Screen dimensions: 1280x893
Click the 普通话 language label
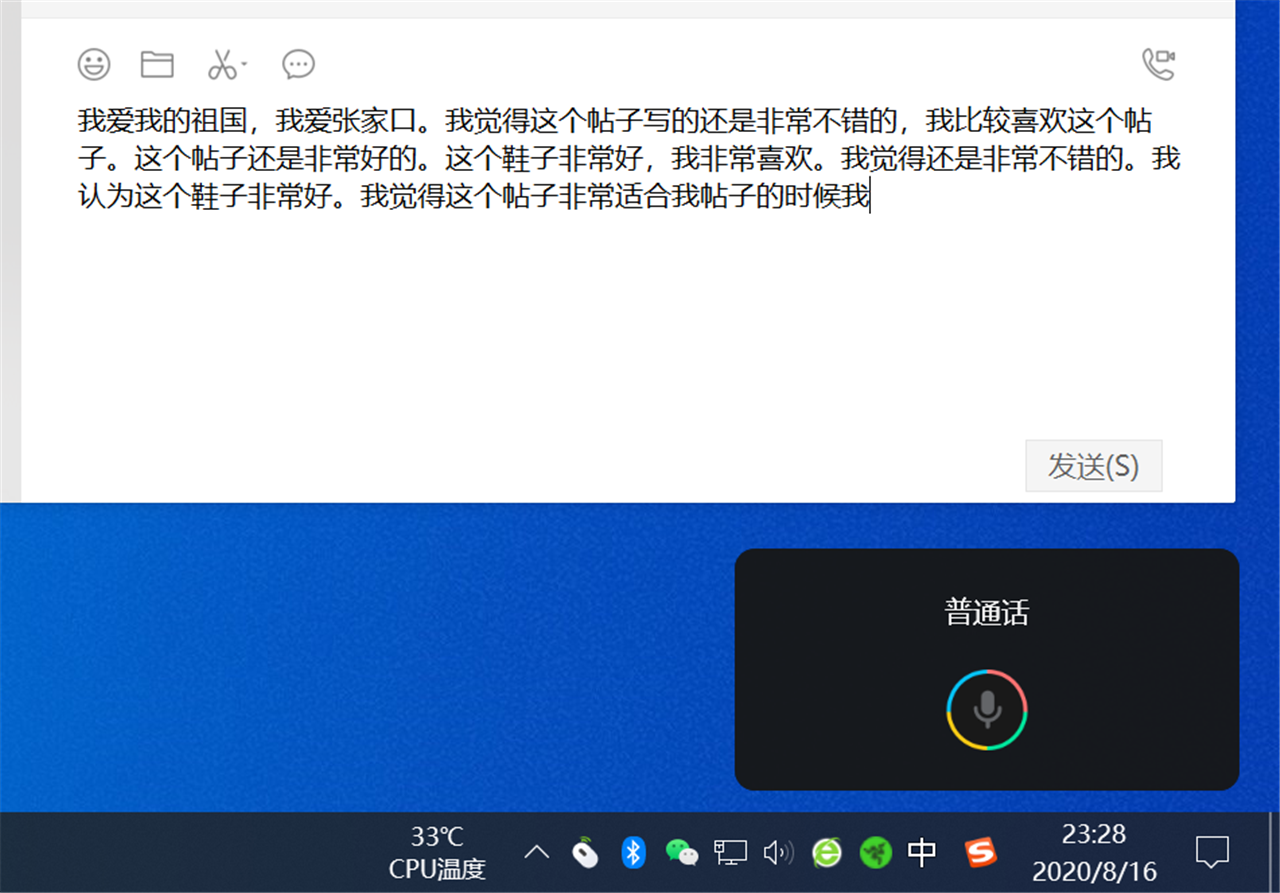(x=987, y=612)
